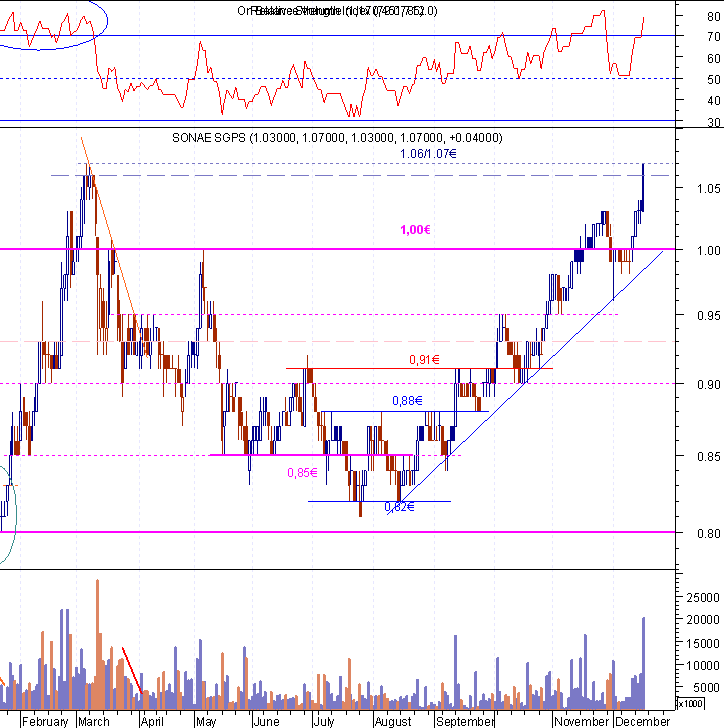The image size is (724, 728).
Task: Click the RSI 40 scale value
Action: coord(714,101)
